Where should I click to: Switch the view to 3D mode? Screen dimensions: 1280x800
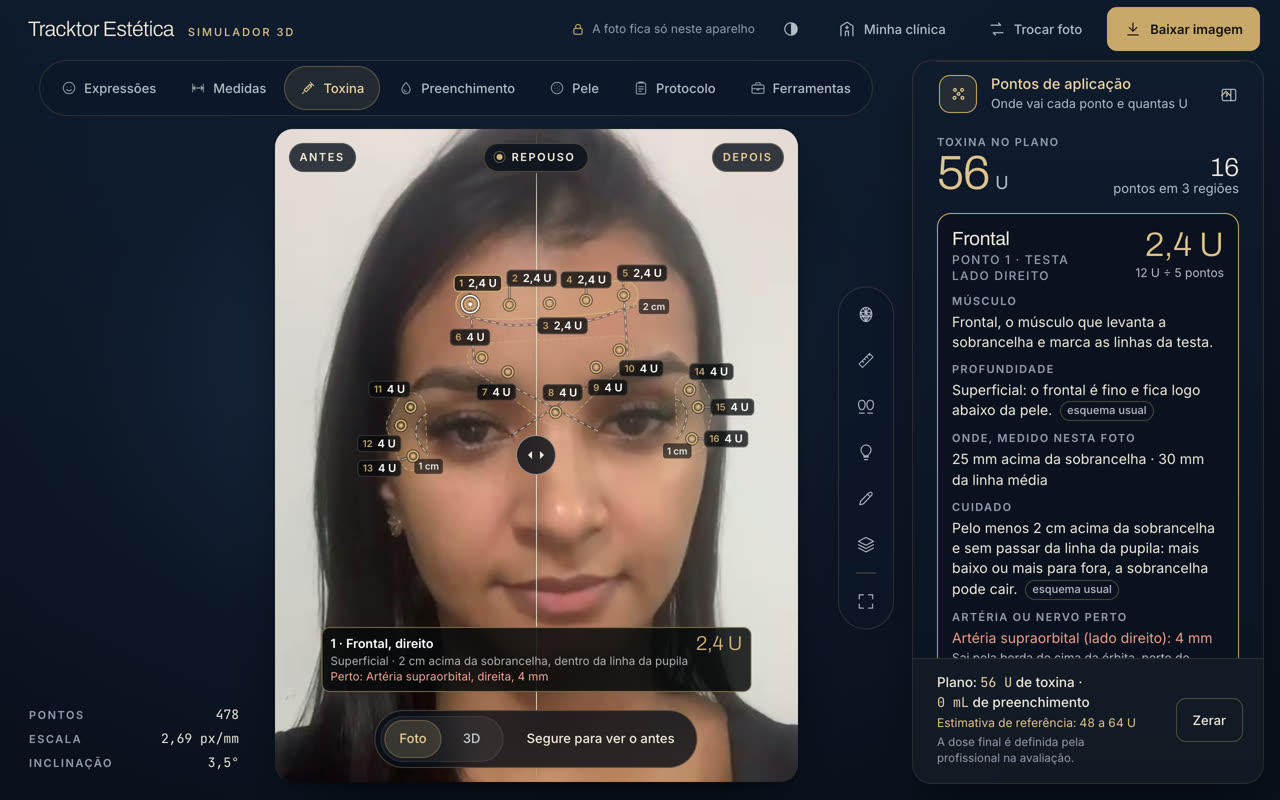[471, 739]
